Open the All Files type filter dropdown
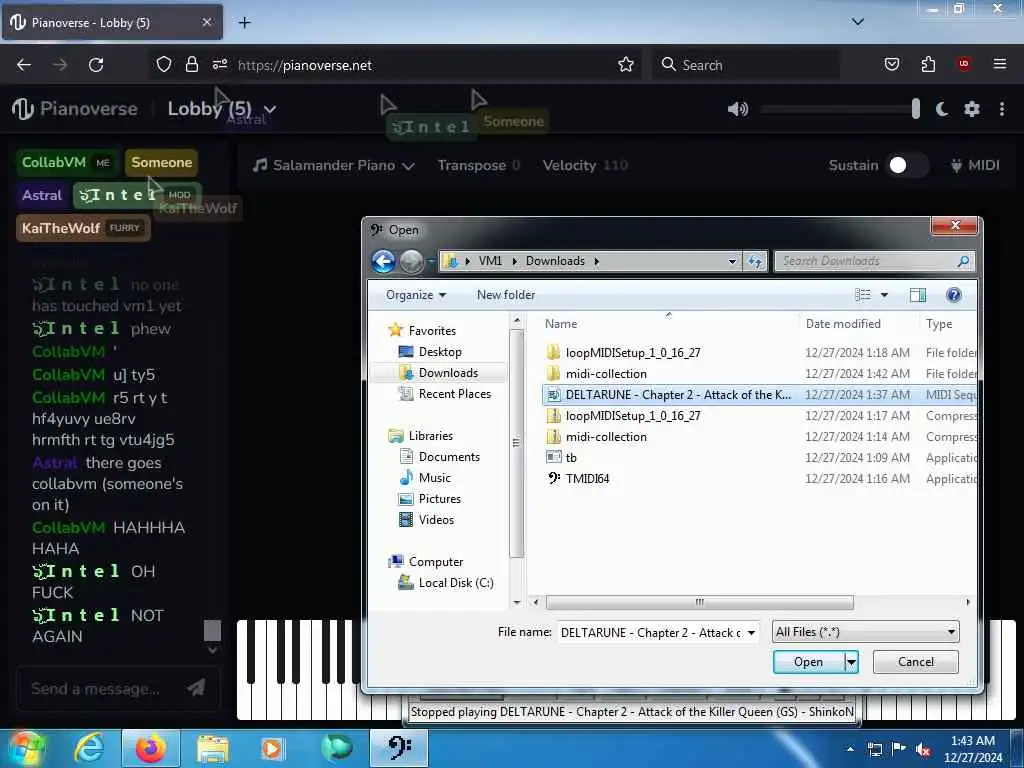Screen dimensions: 1024x768 [865, 632]
